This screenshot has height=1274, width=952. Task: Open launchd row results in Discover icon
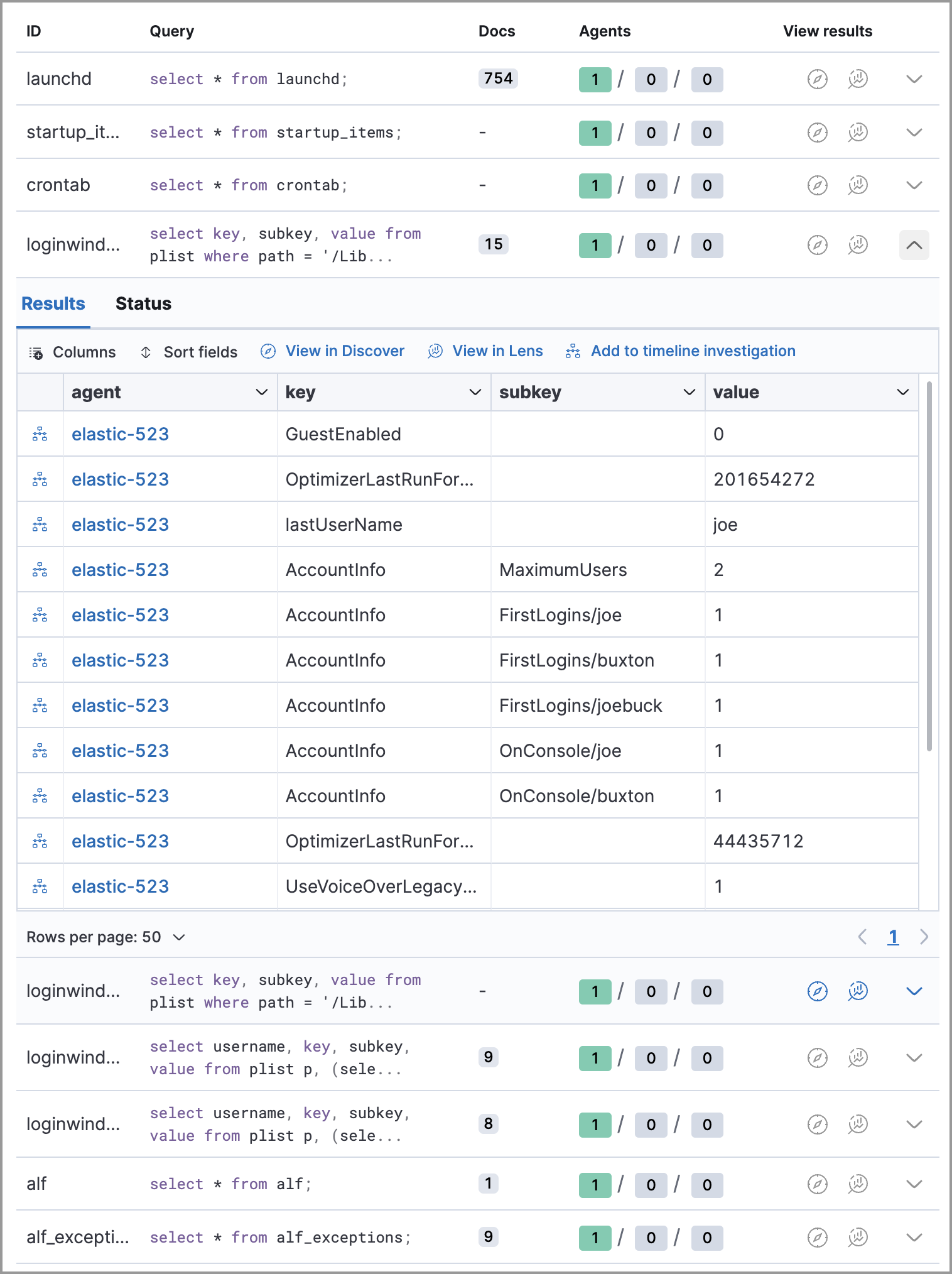(817, 79)
